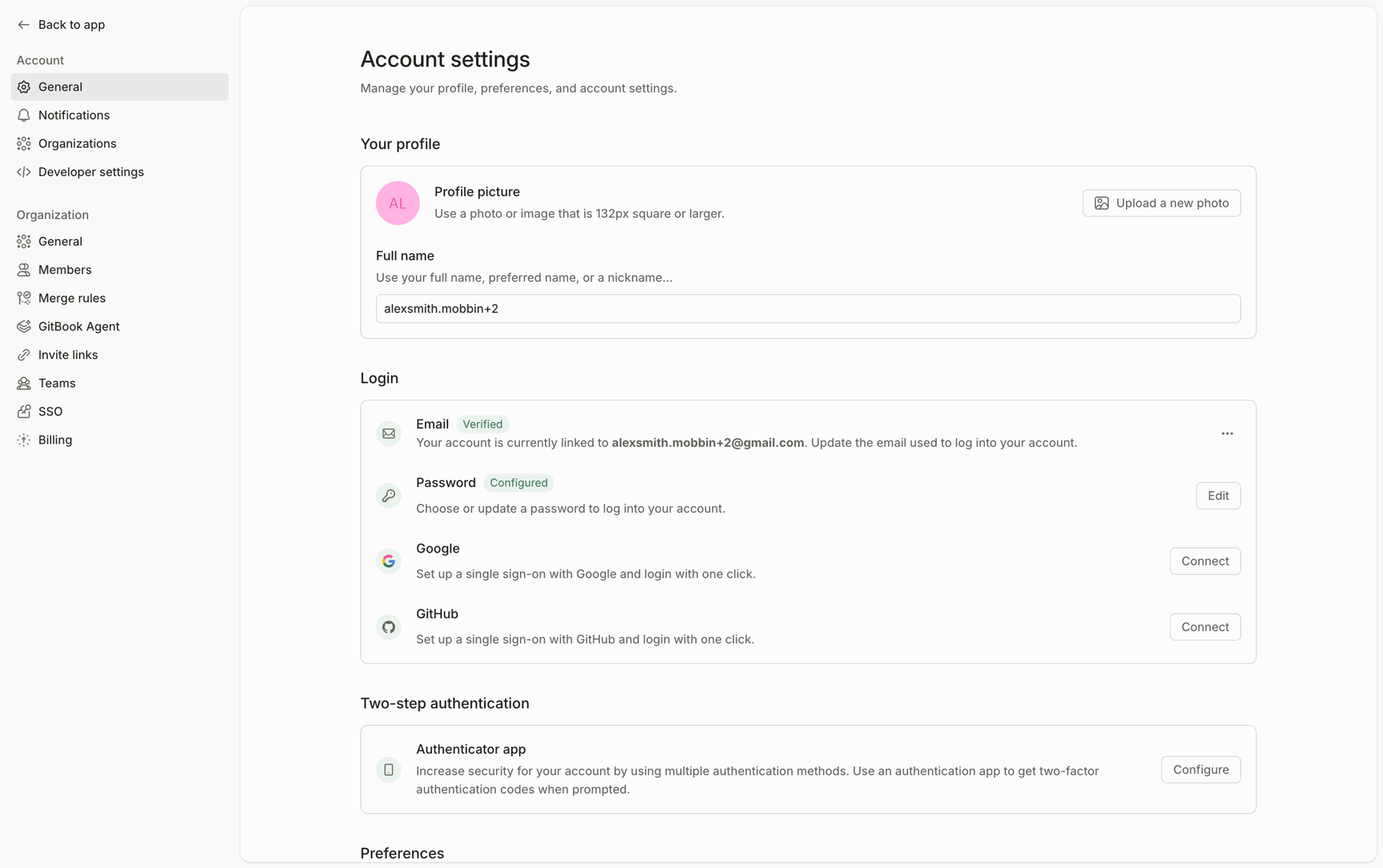Click the GitBook Agent icon
Screen dimensions: 1383x868
pyautogui.click(x=24, y=326)
